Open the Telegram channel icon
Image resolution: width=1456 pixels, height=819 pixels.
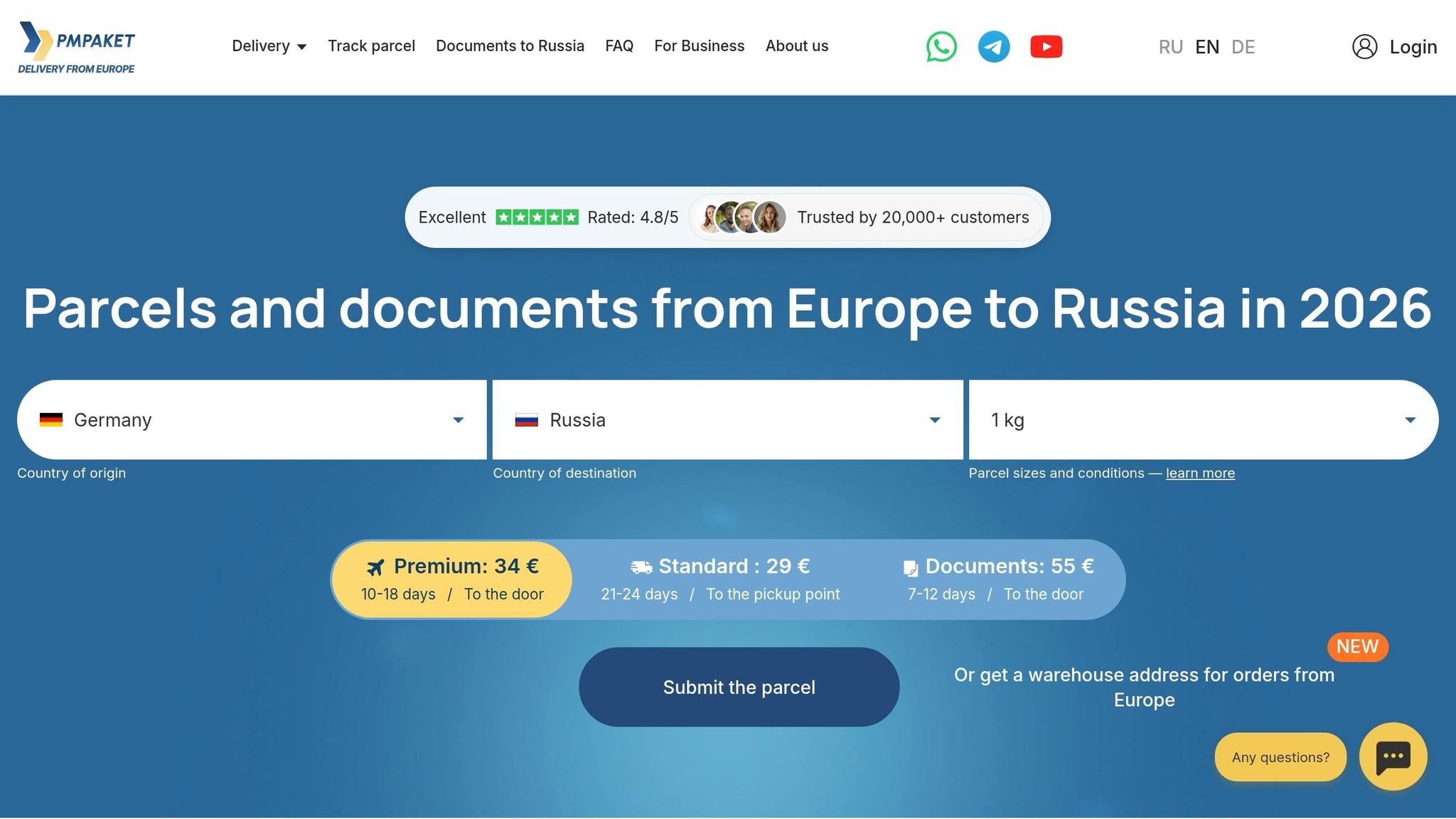pyautogui.click(x=994, y=47)
